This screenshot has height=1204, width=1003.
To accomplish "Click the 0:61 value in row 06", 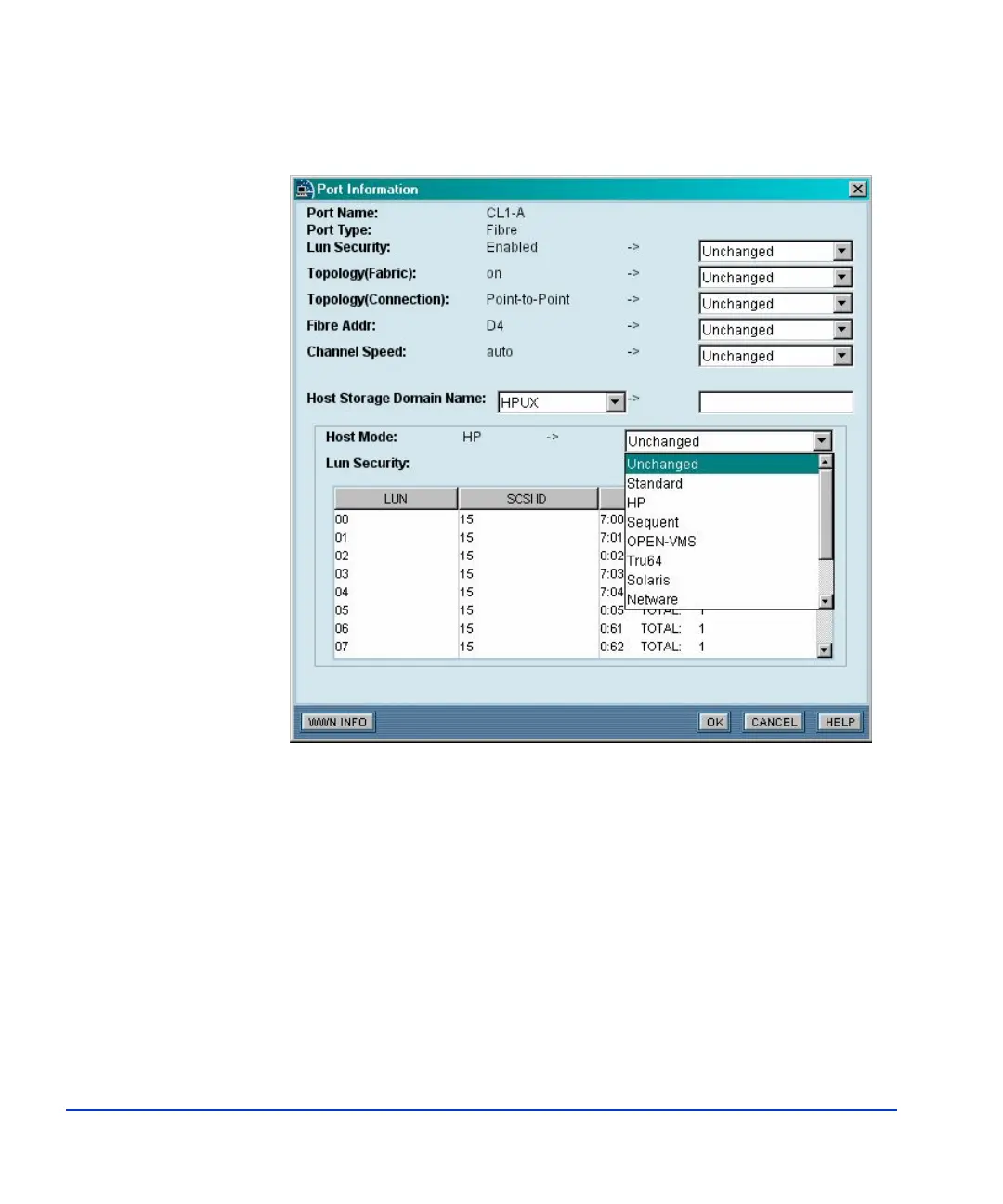I will (611, 629).
